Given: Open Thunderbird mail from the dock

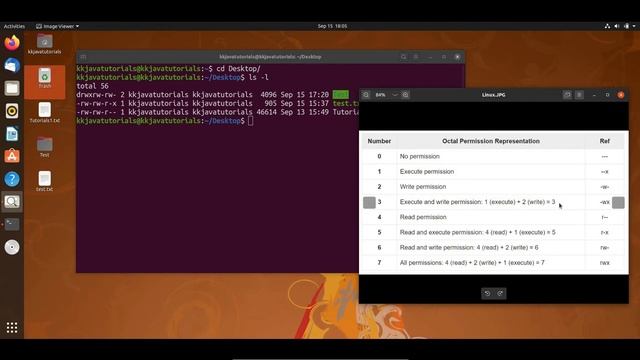Looking at the screenshot, I should click(x=12, y=65).
